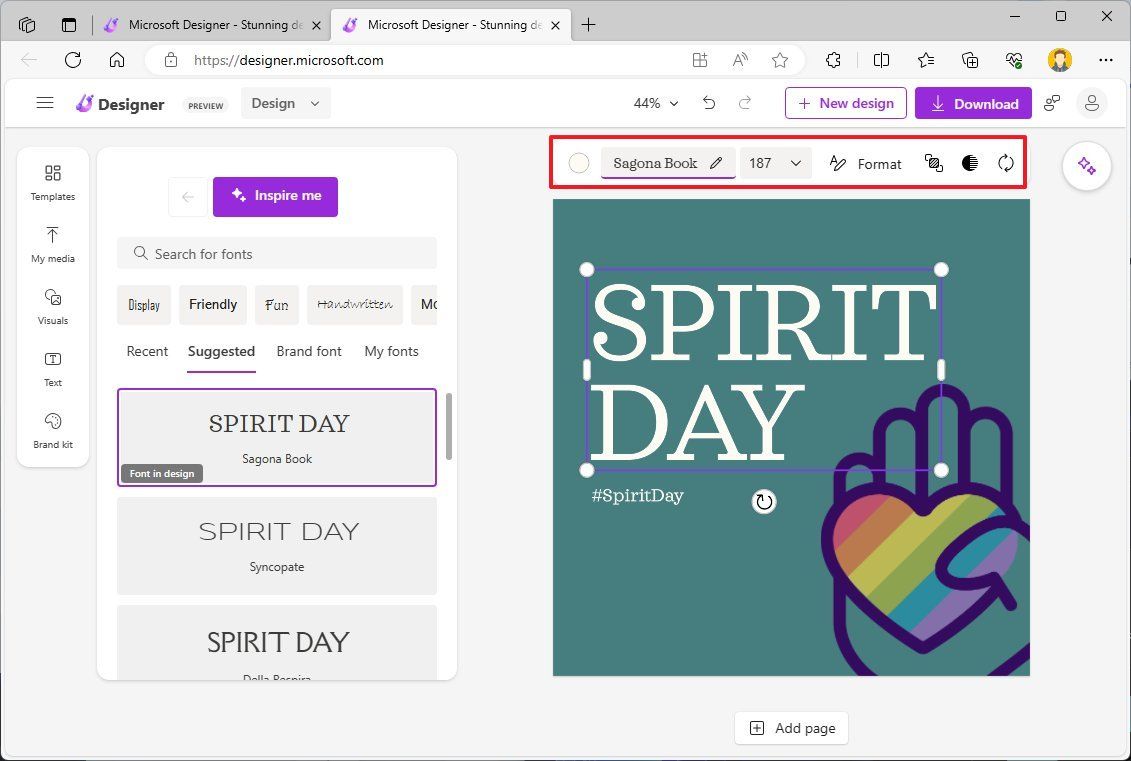Switch to the My fonts tab
Viewport: 1131px width, 761px height.
tap(391, 351)
